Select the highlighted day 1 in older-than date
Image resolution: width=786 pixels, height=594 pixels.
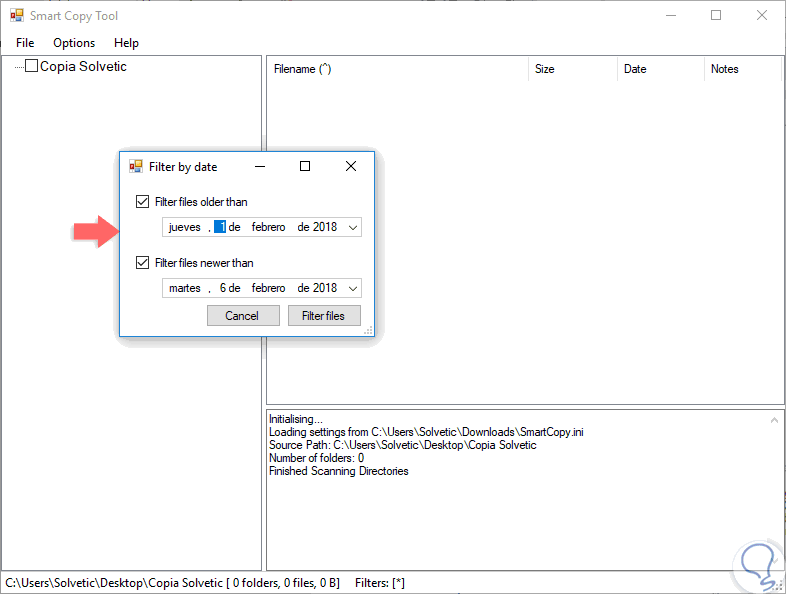[220, 227]
